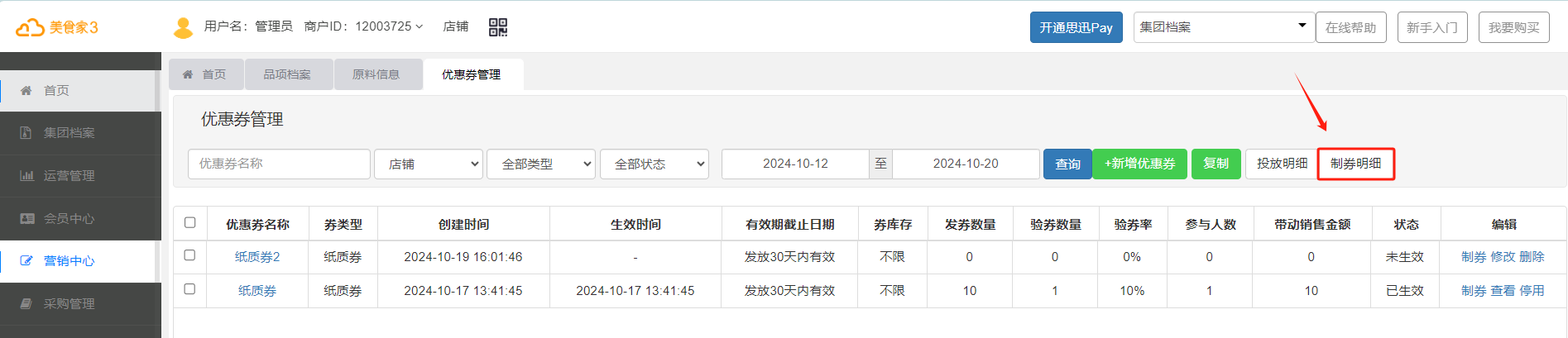Screen dimensions: 1568x338
Task: Open 采购管理 via its book icon
Action: click(x=26, y=304)
